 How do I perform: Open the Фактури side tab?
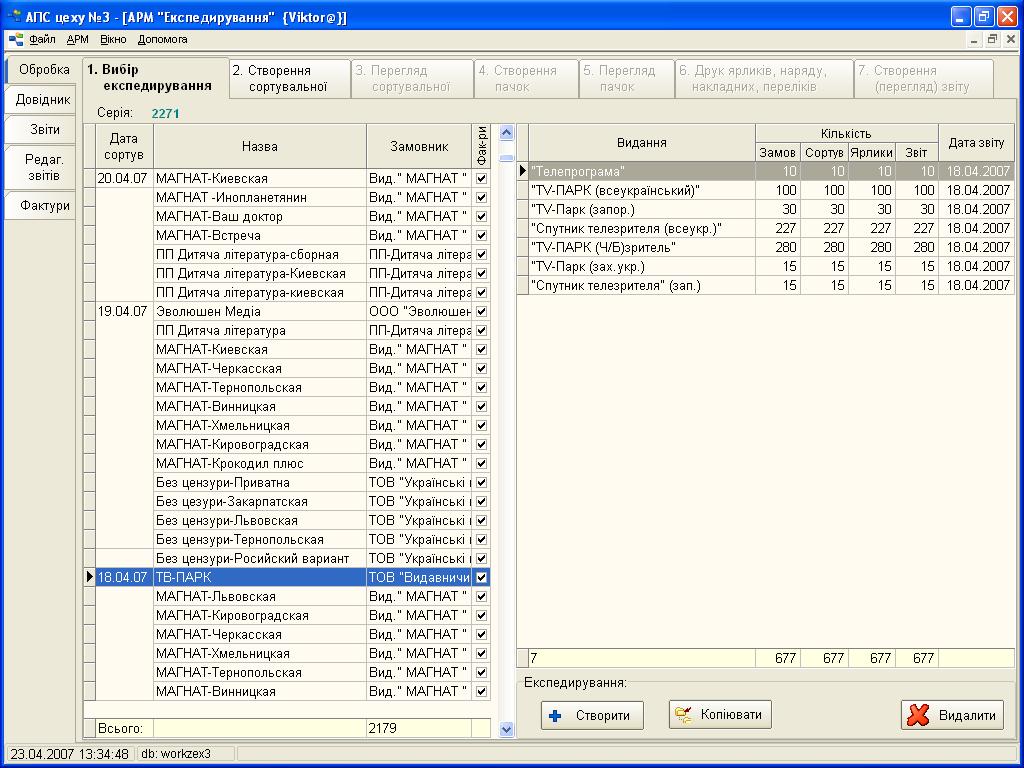point(45,206)
